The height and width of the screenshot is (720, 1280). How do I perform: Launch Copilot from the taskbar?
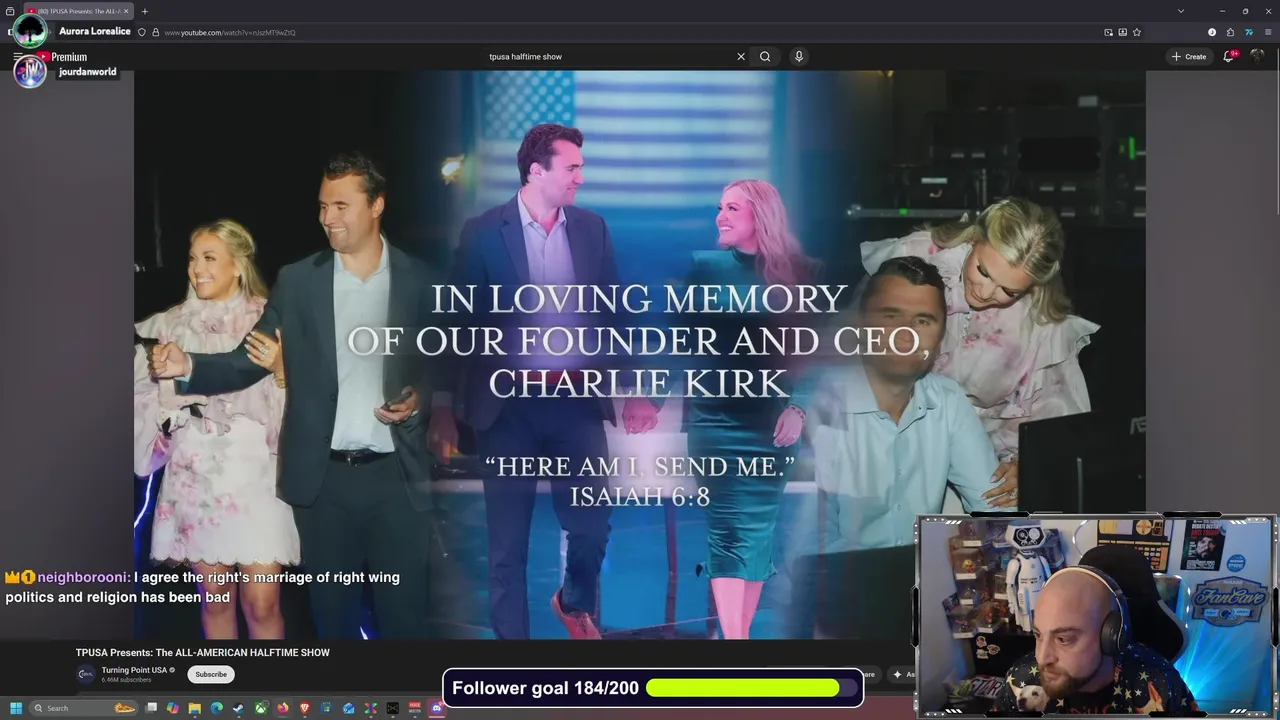pyautogui.click(x=173, y=708)
